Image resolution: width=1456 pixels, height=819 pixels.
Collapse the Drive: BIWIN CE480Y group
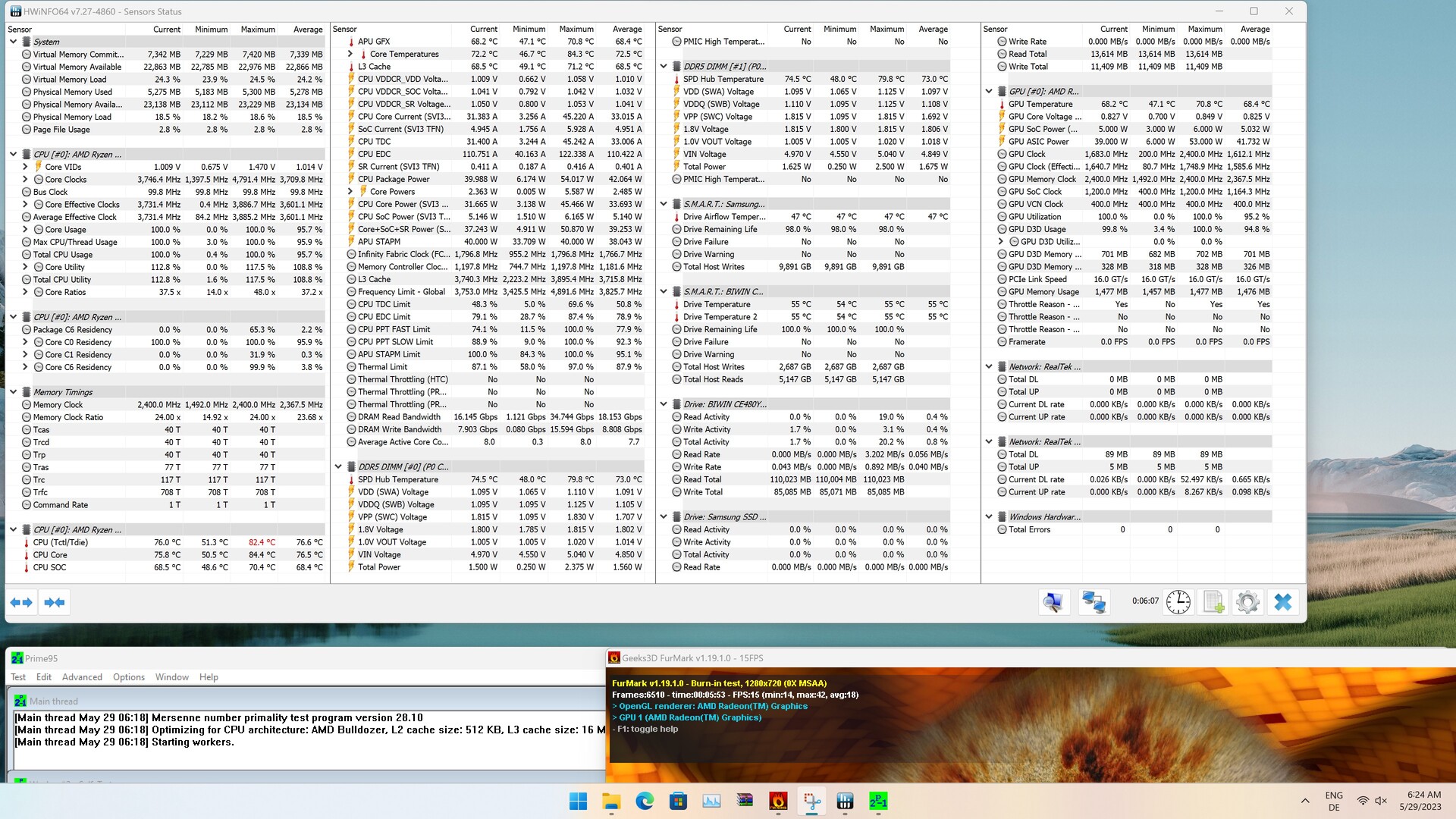click(664, 404)
